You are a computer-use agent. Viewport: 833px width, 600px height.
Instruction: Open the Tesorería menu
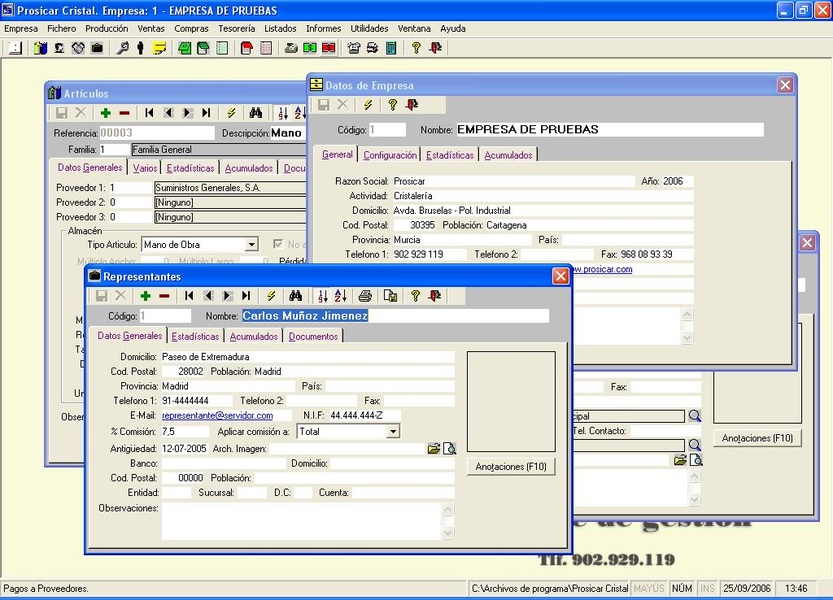(x=236, y=29)
